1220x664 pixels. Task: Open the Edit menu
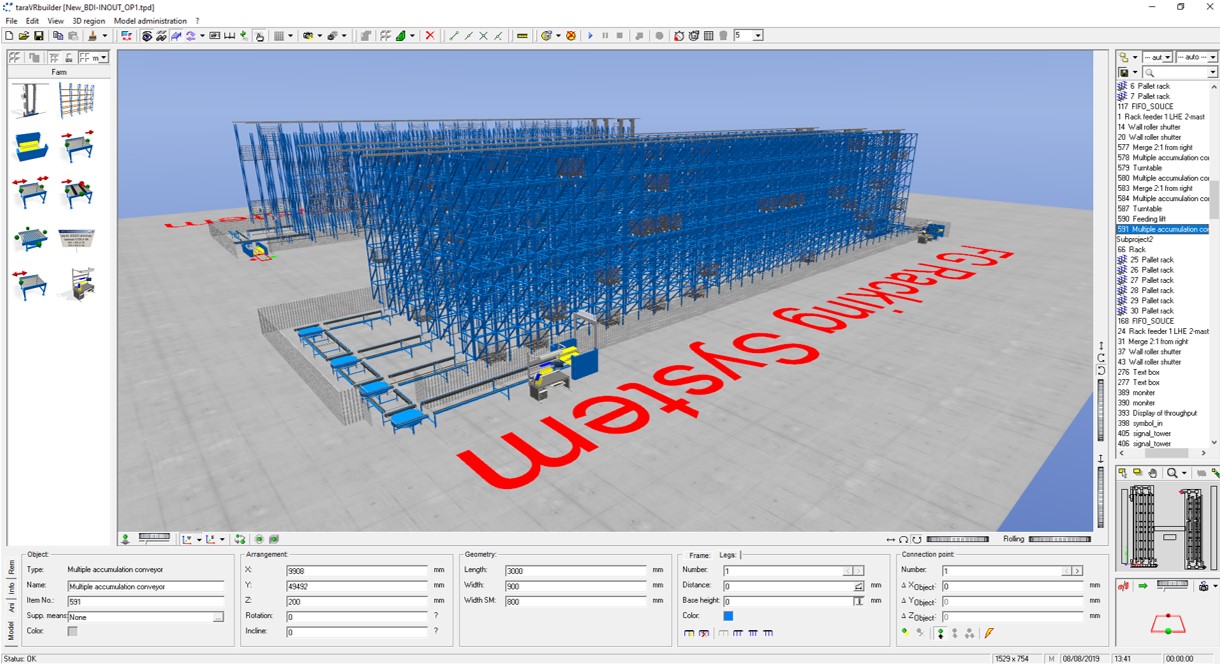coord(33,21)
